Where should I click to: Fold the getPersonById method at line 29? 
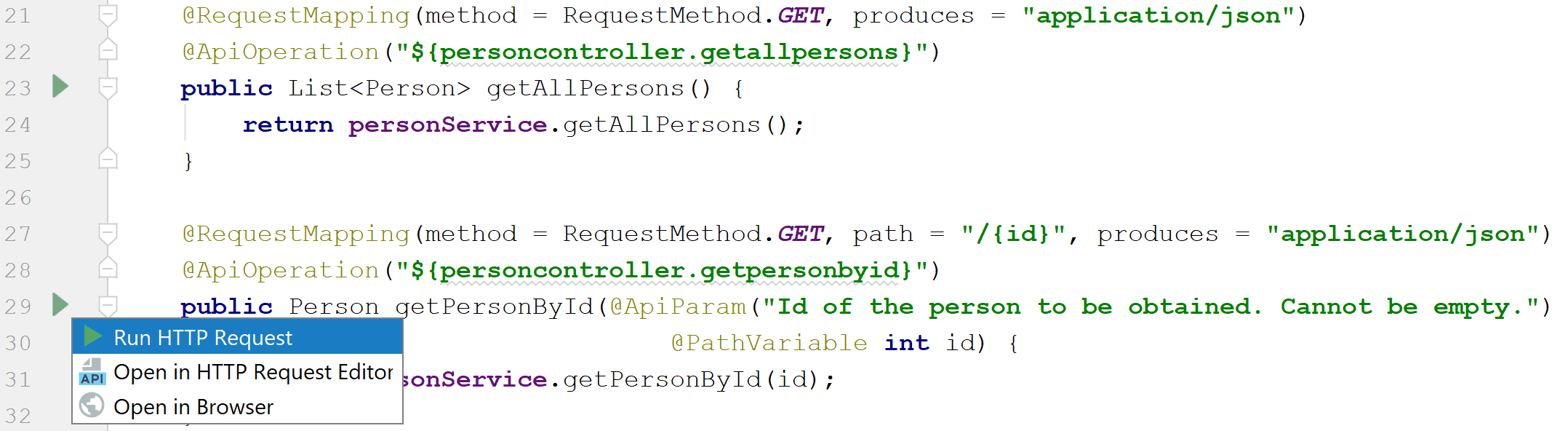108,305
